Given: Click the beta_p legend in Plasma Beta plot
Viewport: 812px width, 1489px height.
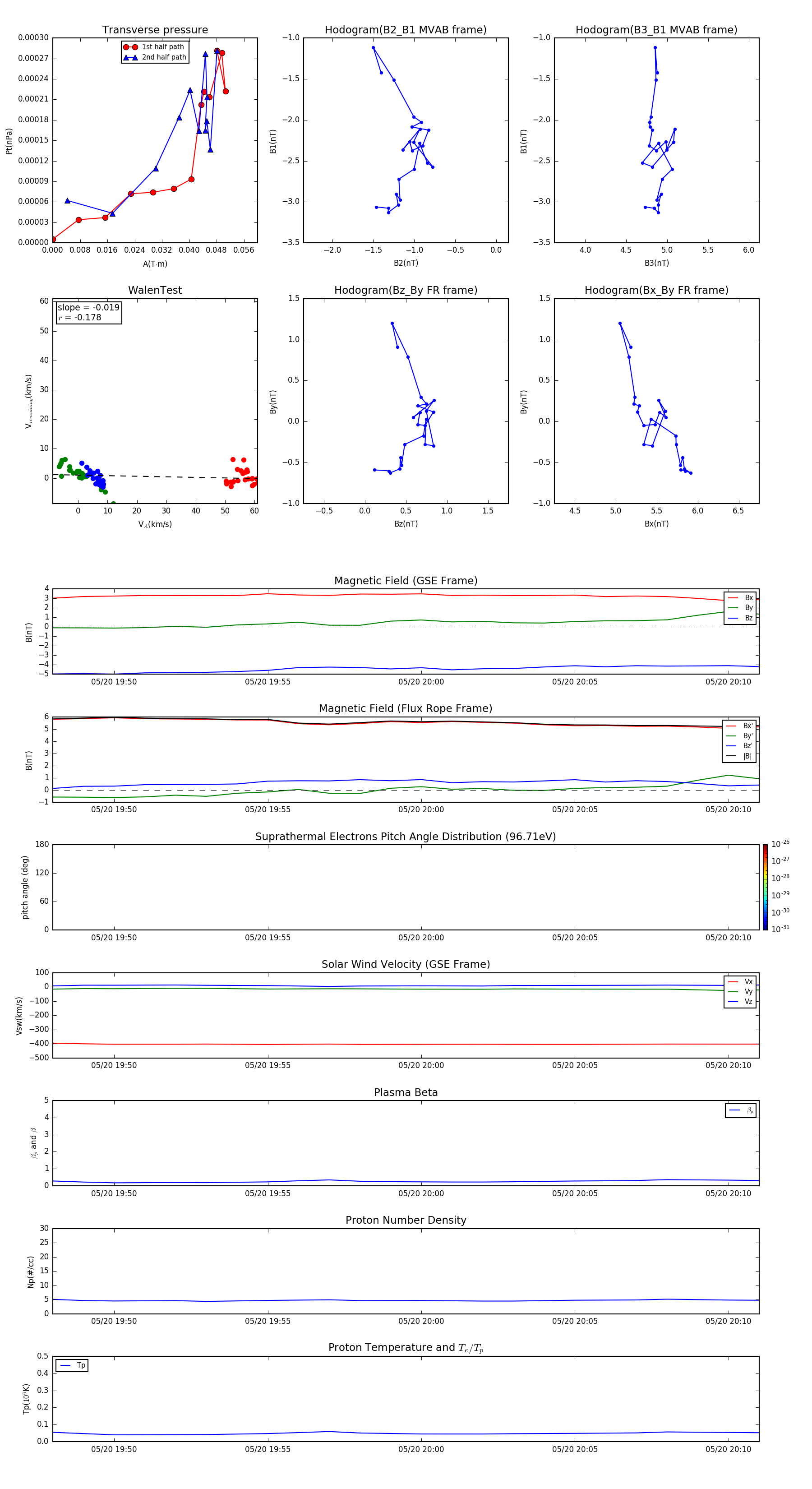Looking at the screenshot, I should click(741, 1110).
